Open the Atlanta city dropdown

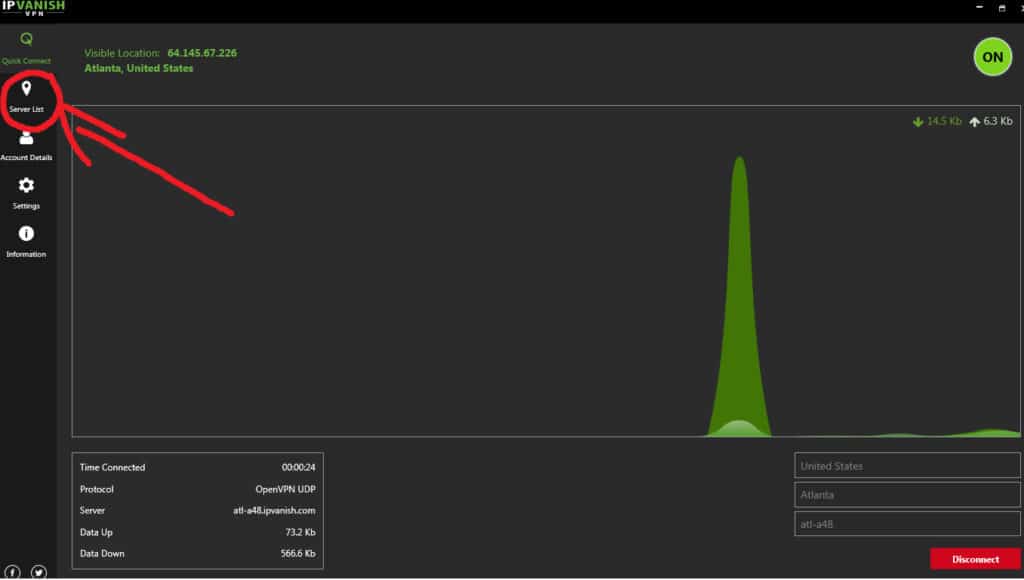pyautogui.click(x=907, y=494)
